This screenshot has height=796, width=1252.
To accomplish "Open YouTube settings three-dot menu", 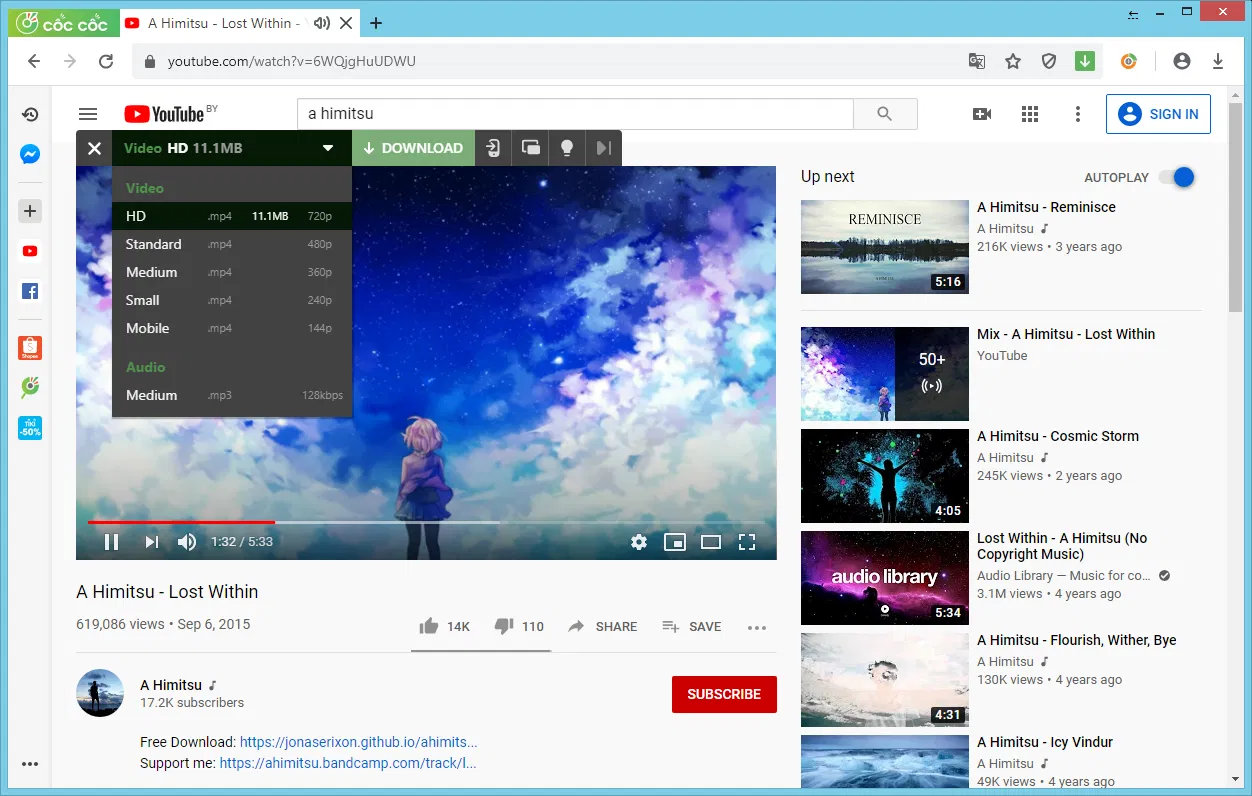I will click(1078, 114).
